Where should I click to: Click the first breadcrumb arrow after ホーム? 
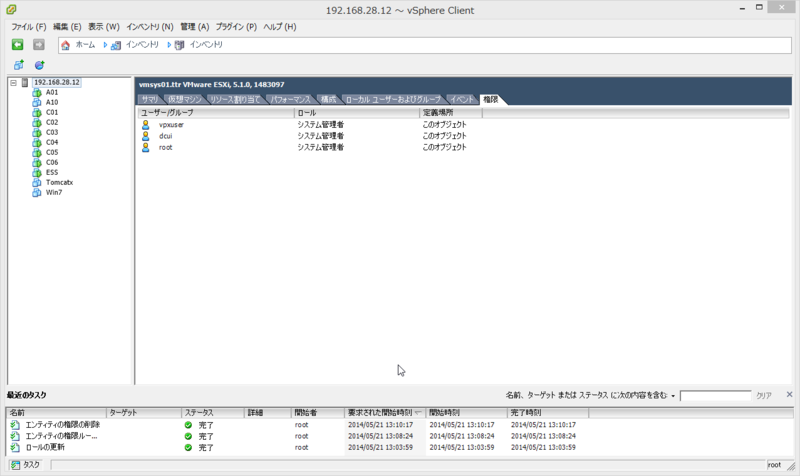pos(105,45)
